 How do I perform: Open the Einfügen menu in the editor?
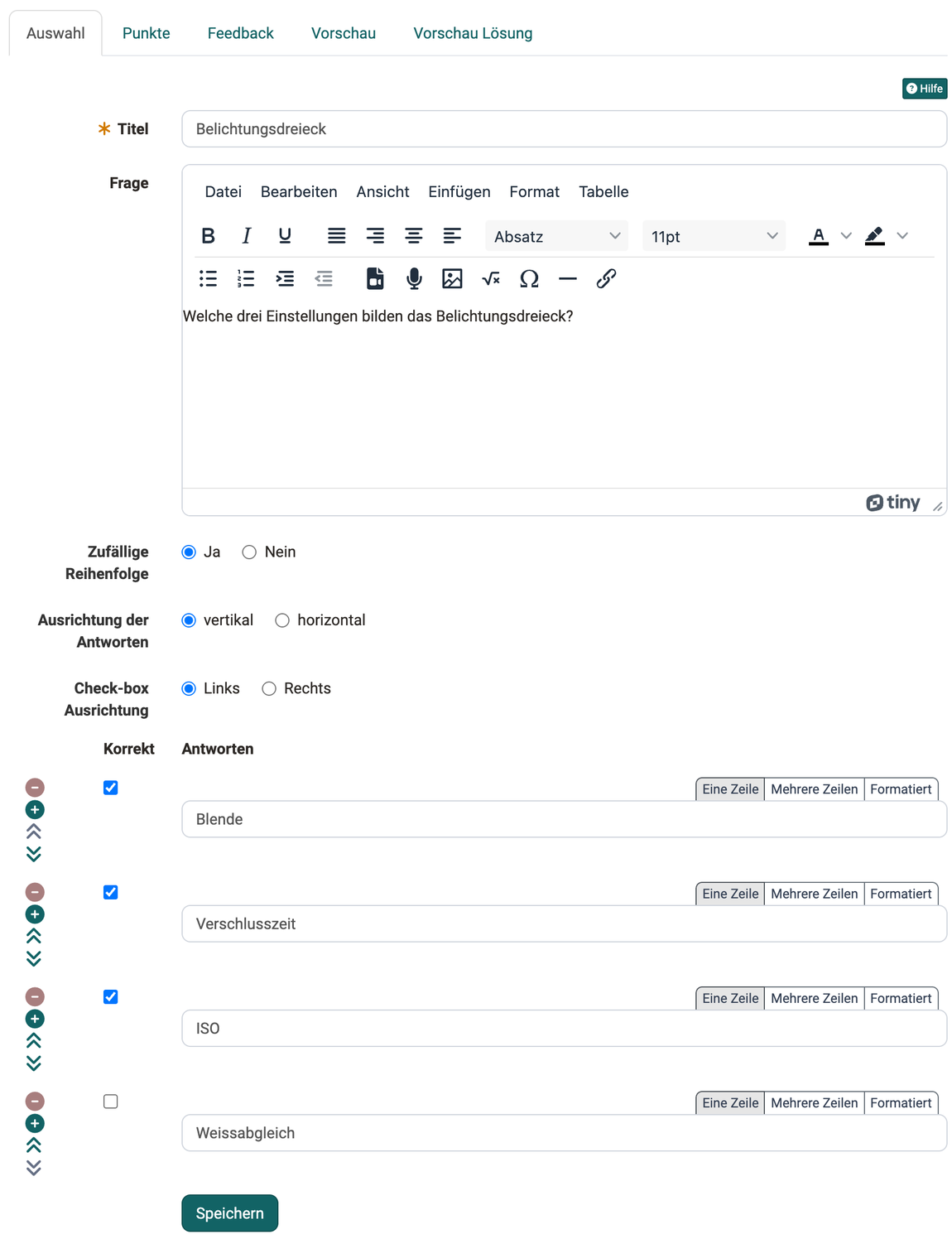(459, 192)
